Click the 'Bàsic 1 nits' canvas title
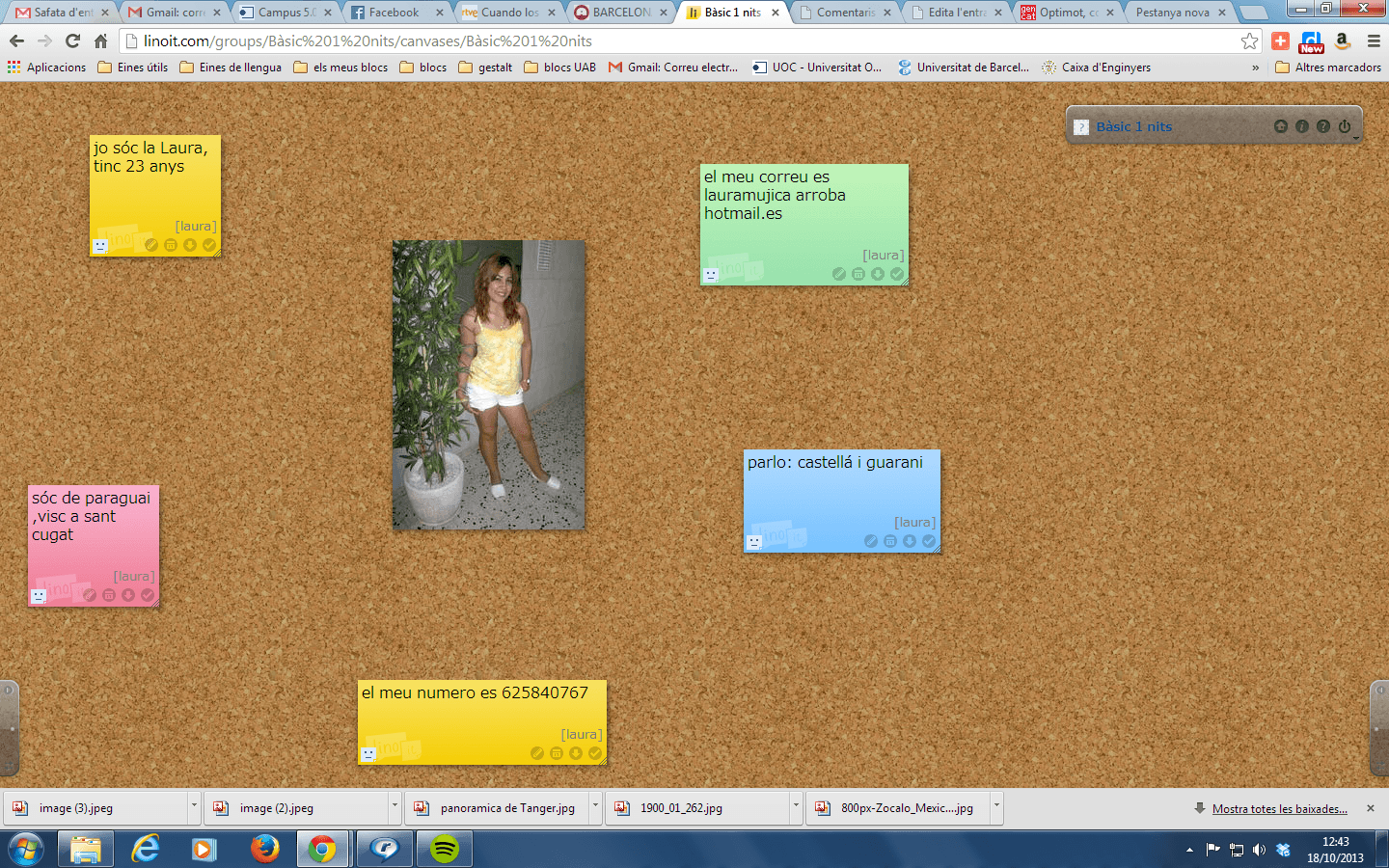 (1133, 126)
